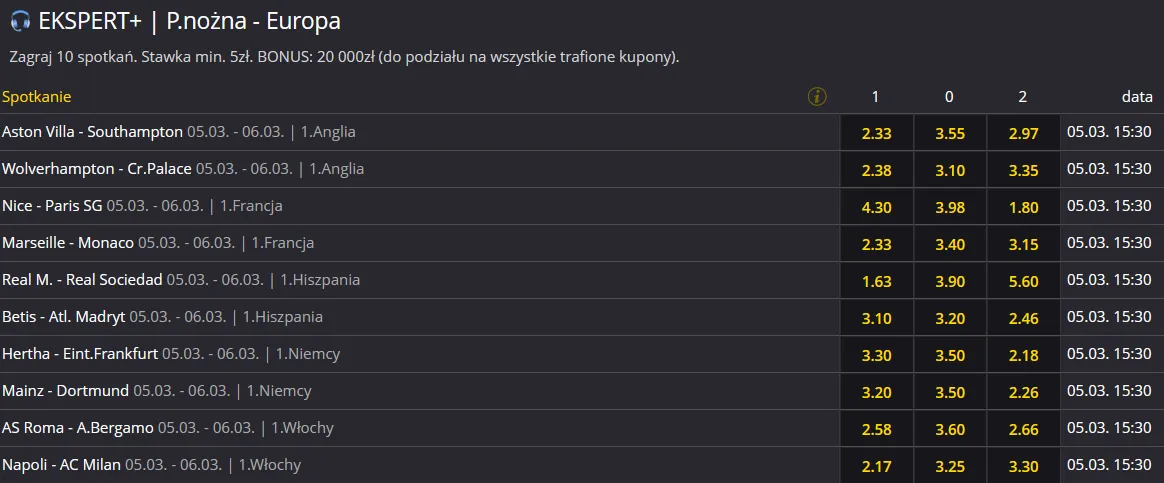
Task: Click the yellow info icon in header row
Action: coord(817,96)
